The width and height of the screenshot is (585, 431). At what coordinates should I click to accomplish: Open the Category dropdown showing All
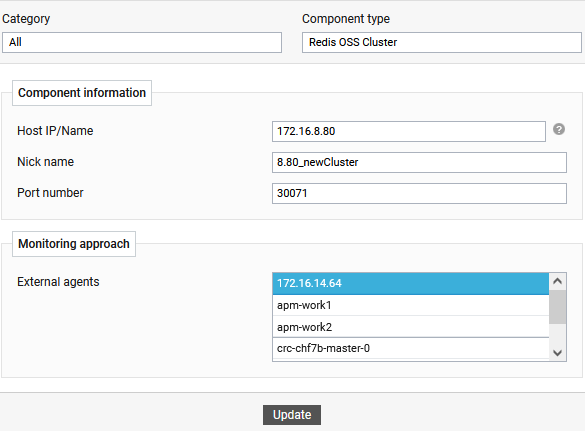click(142, 42)
